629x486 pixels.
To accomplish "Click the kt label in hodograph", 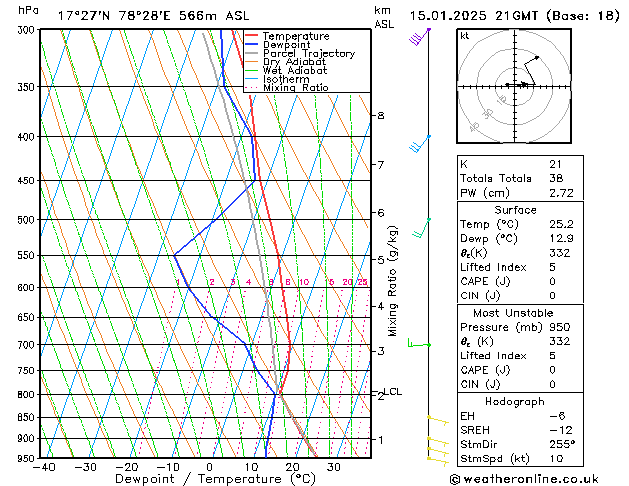I will click(465, 36).
